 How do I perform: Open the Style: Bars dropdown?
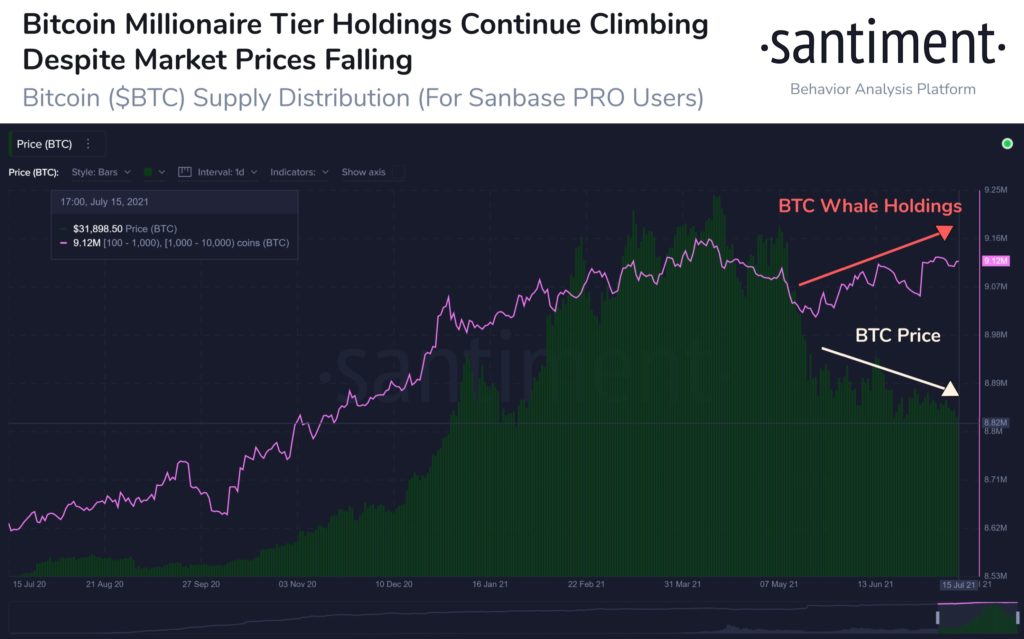click(101, 172)
